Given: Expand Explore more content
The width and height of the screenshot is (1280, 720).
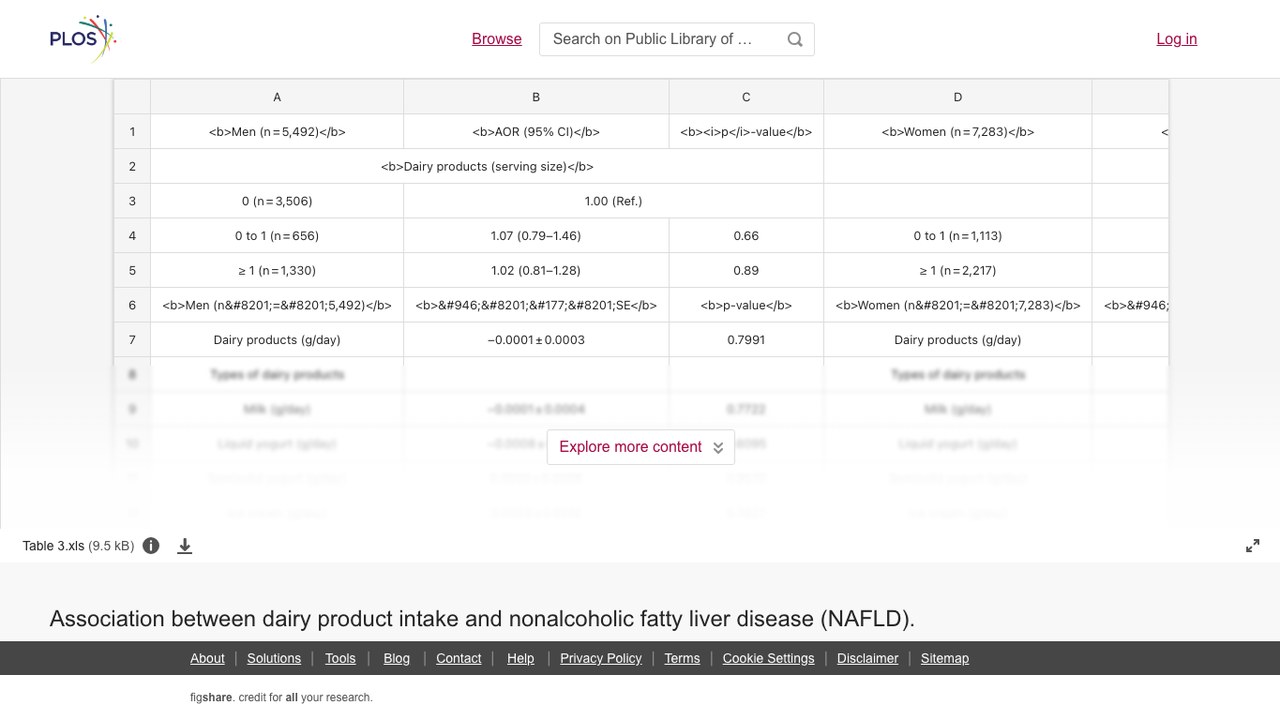Looking at the screenshot, I should coord(641,447).
